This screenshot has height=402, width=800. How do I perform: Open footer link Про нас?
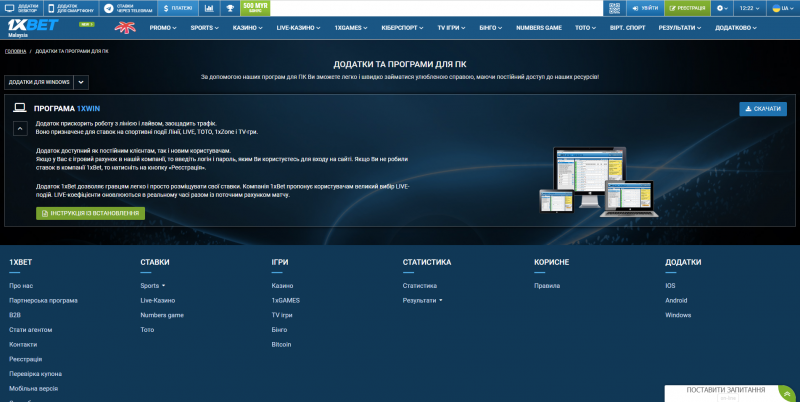[21, 286]
